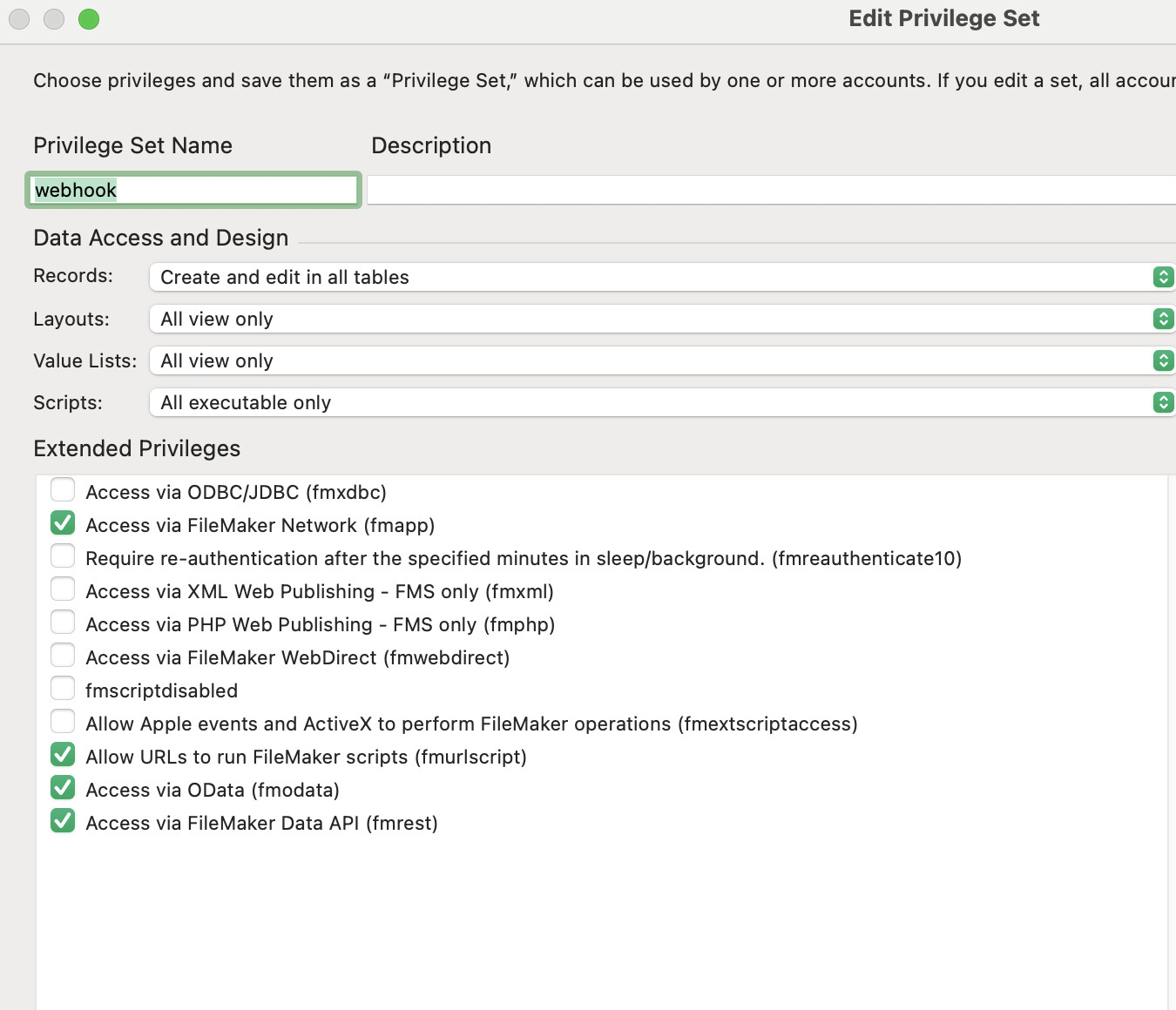
Task: Disable Access via OData (fmodata)
Action: pyautogui.click(x=63, y=789)
